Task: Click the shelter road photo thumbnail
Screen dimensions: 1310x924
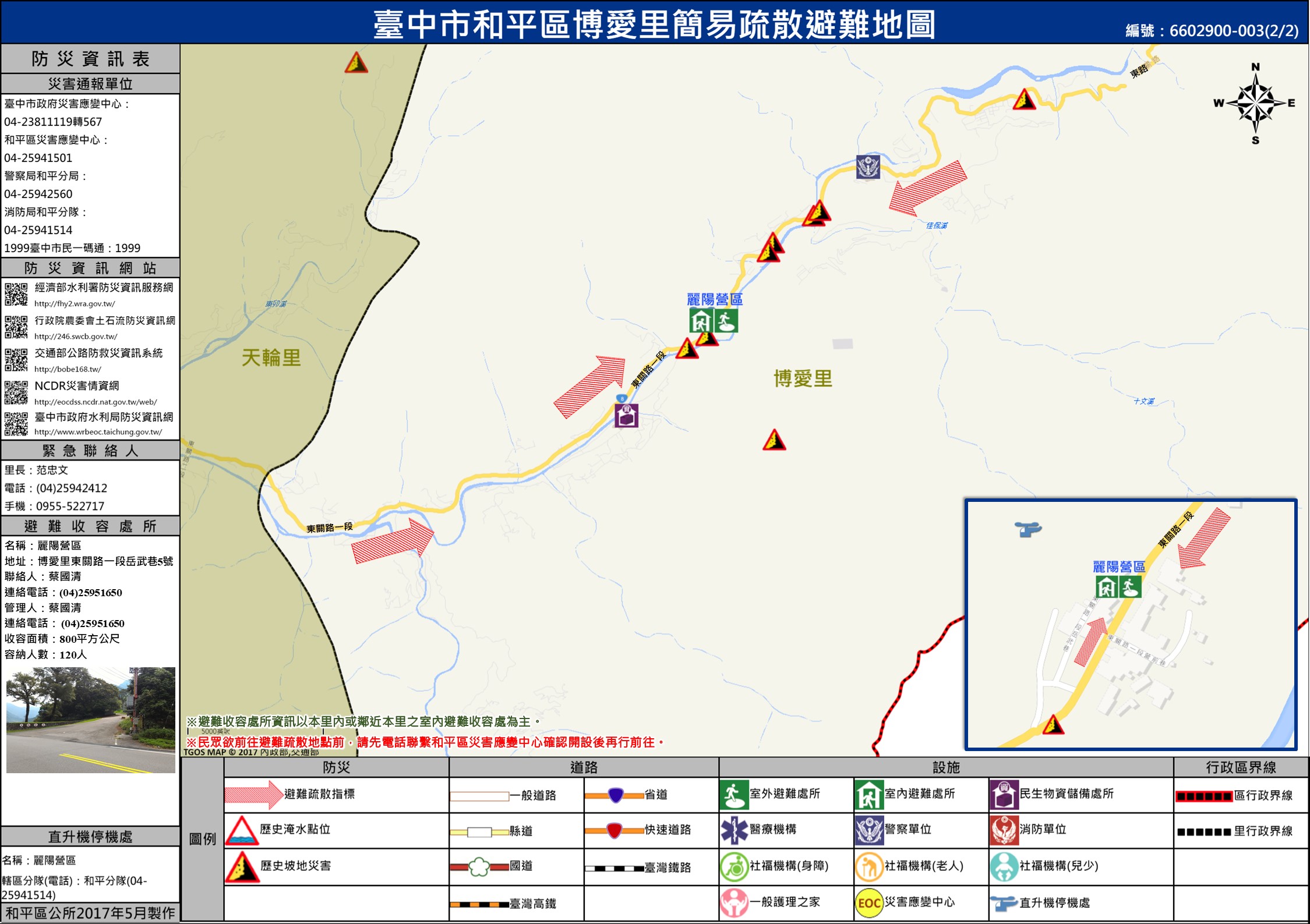Action: [90, 720]
